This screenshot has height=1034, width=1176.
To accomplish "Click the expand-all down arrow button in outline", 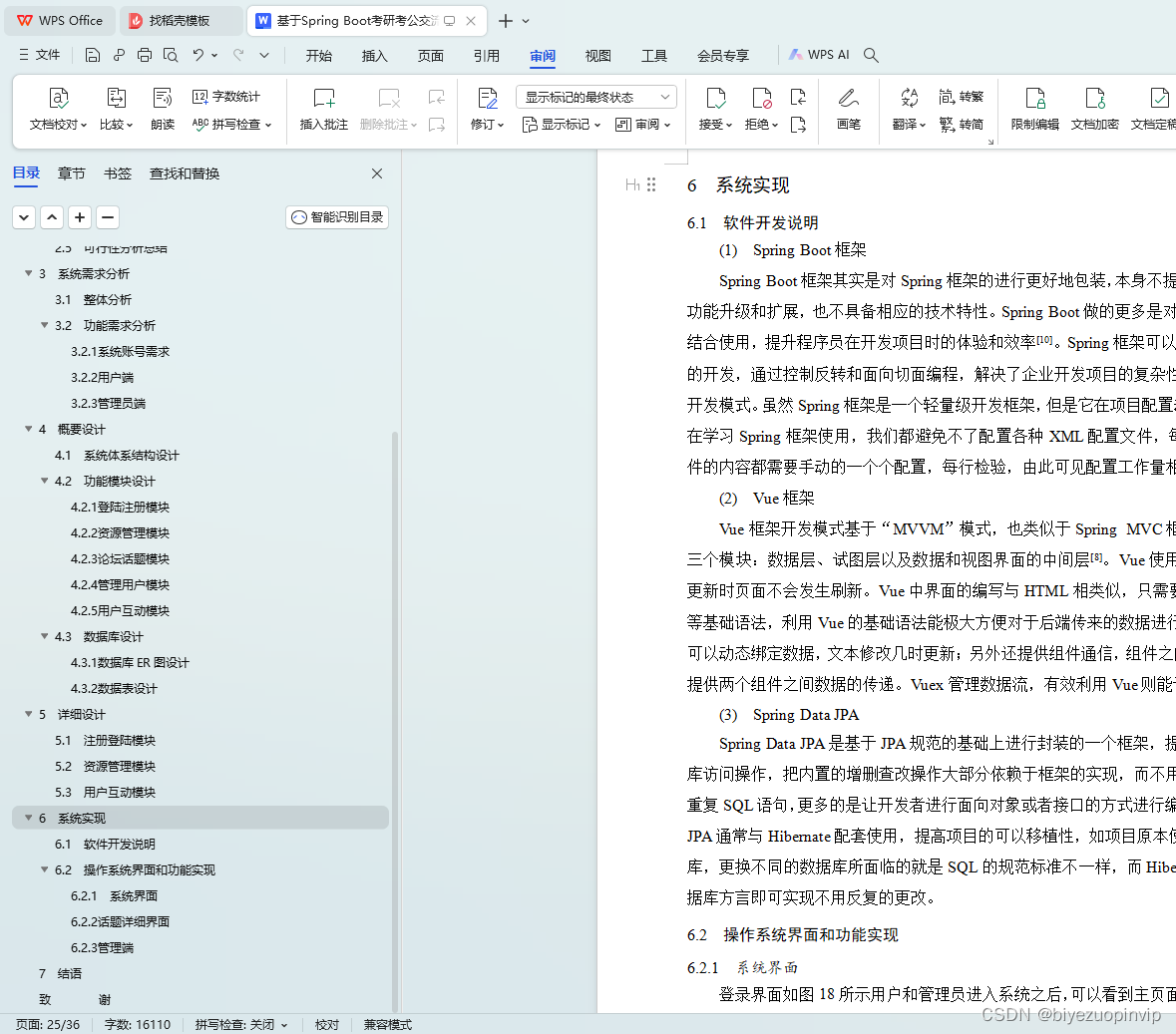I will [24, 217].
